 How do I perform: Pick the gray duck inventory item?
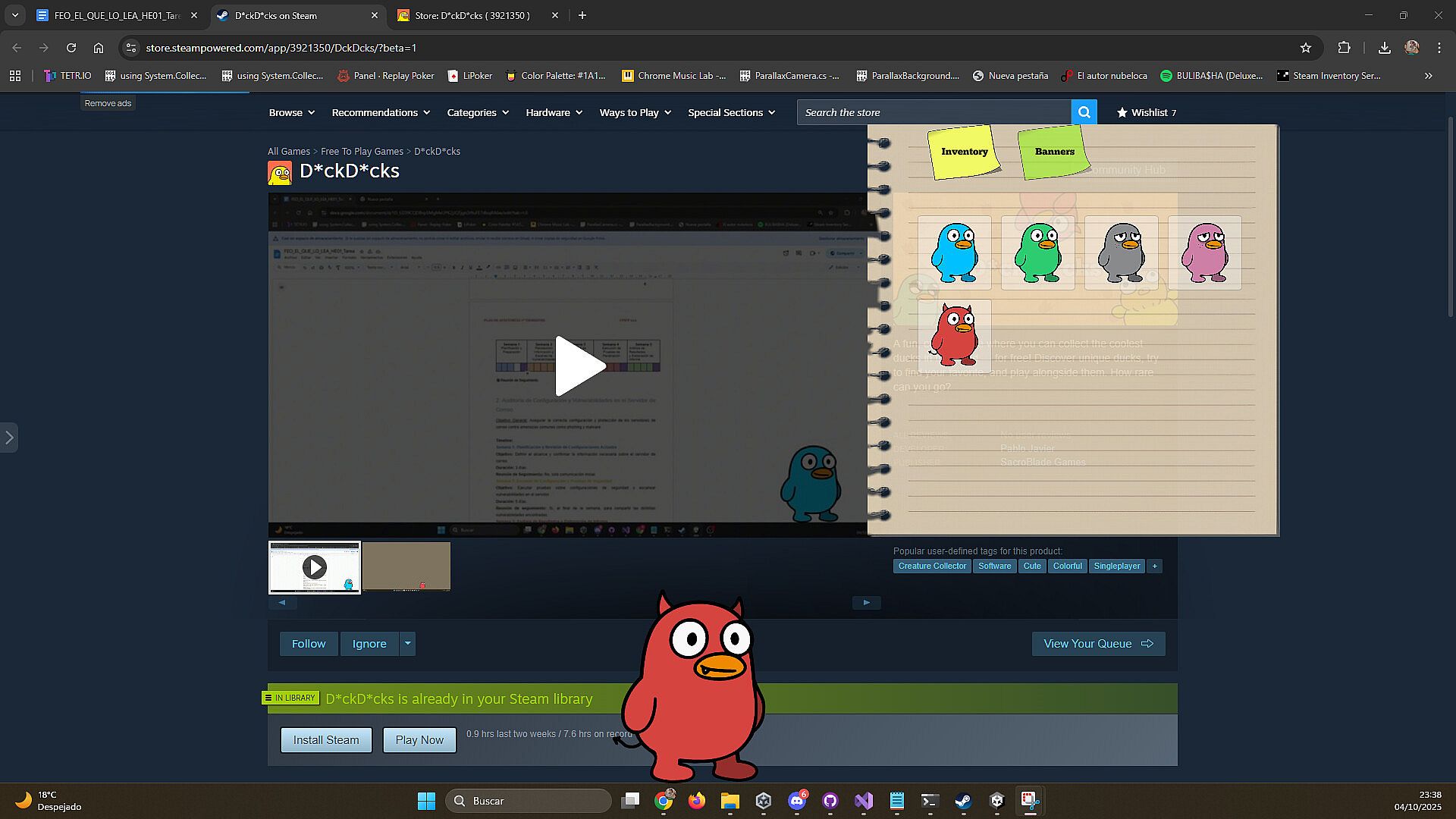click(1121, 253)
